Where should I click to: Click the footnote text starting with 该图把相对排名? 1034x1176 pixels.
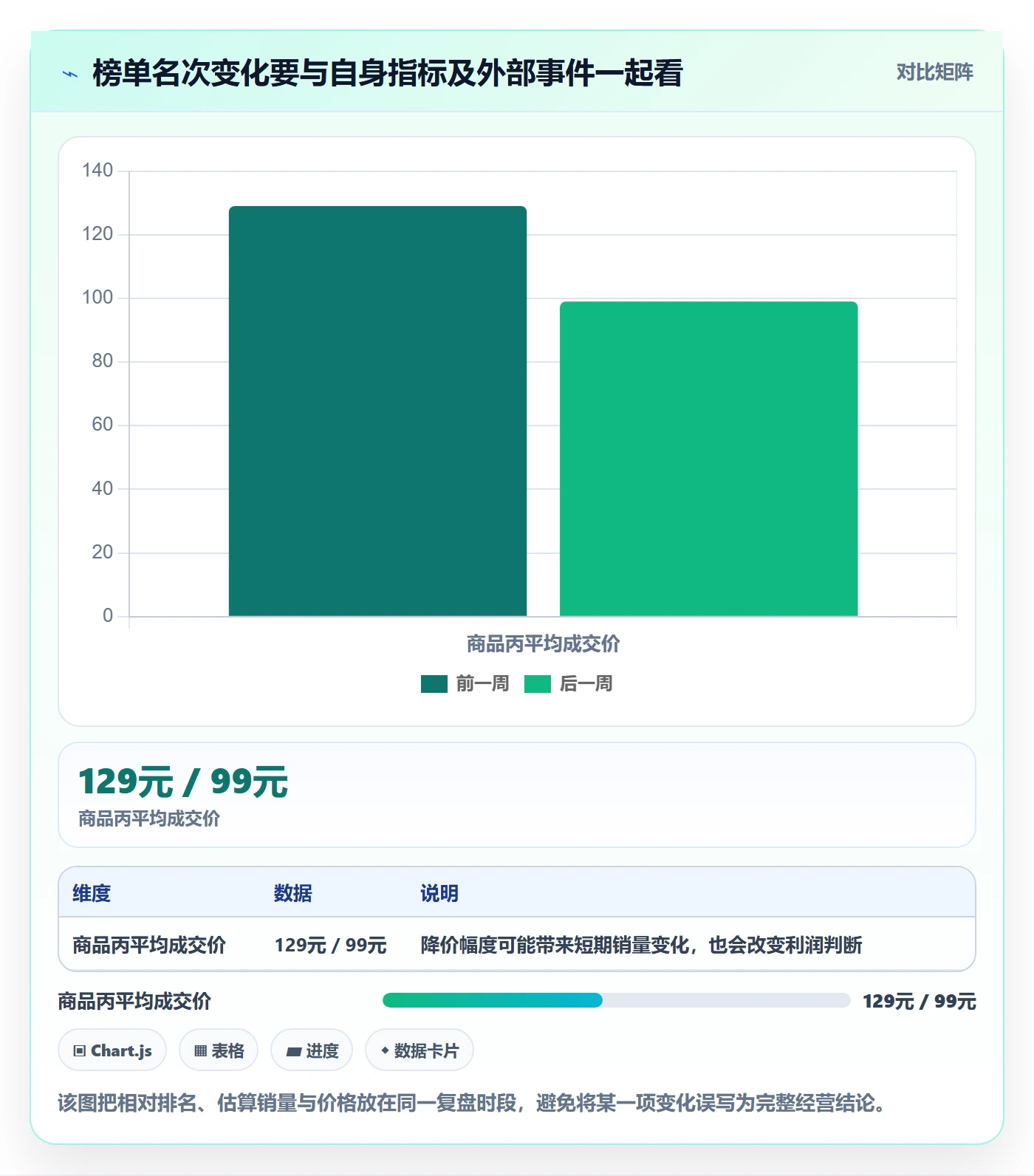coord(471,1103)
